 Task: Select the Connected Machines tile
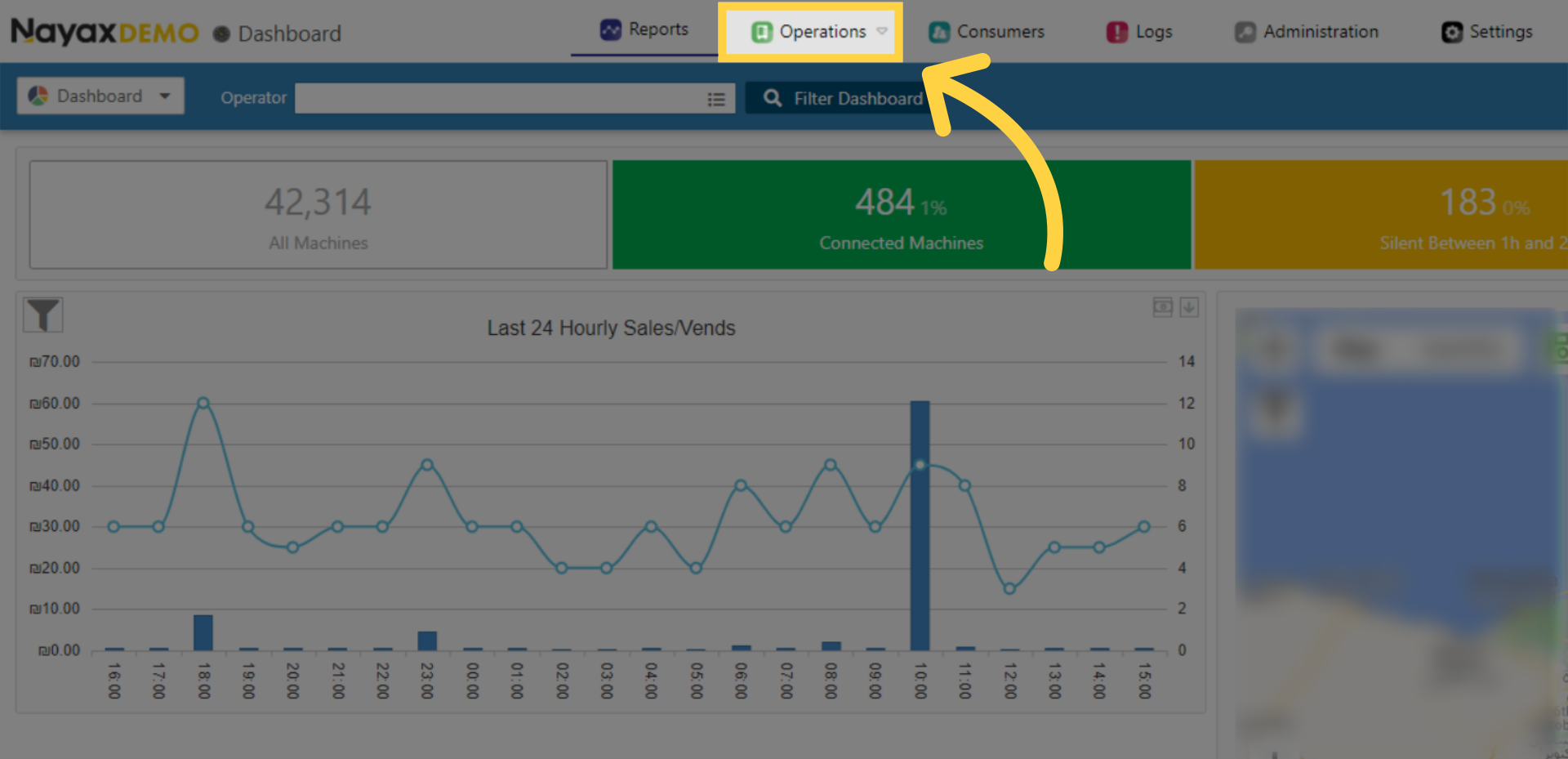coord(902,214)
